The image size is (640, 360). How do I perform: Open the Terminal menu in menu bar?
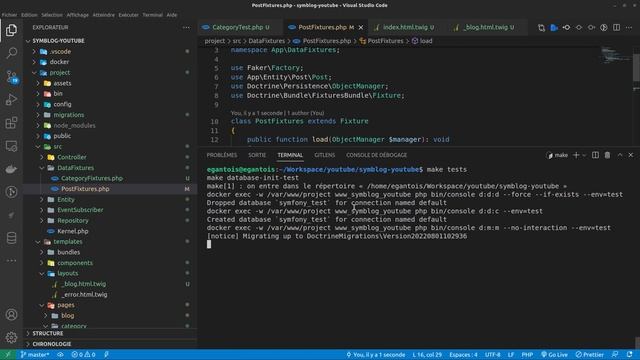(x=152, y=15)
